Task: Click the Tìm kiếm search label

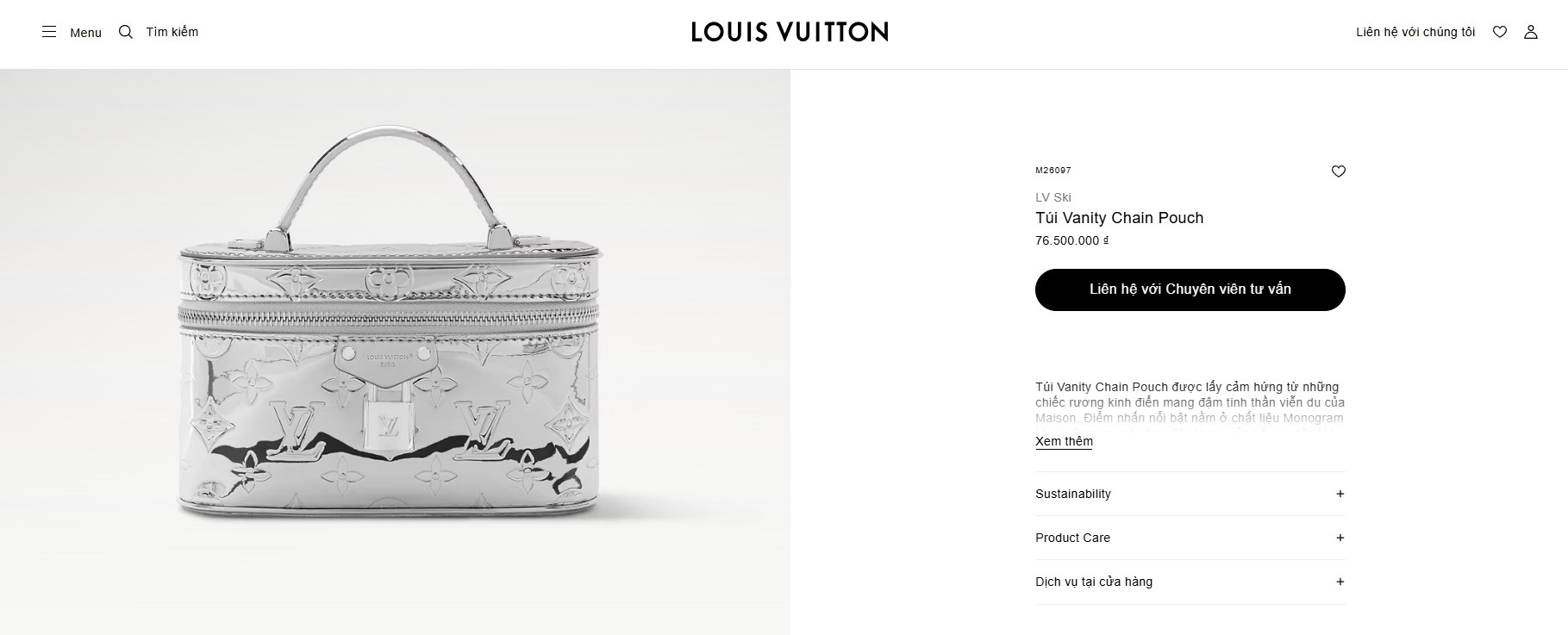Action: click(172, 32)
